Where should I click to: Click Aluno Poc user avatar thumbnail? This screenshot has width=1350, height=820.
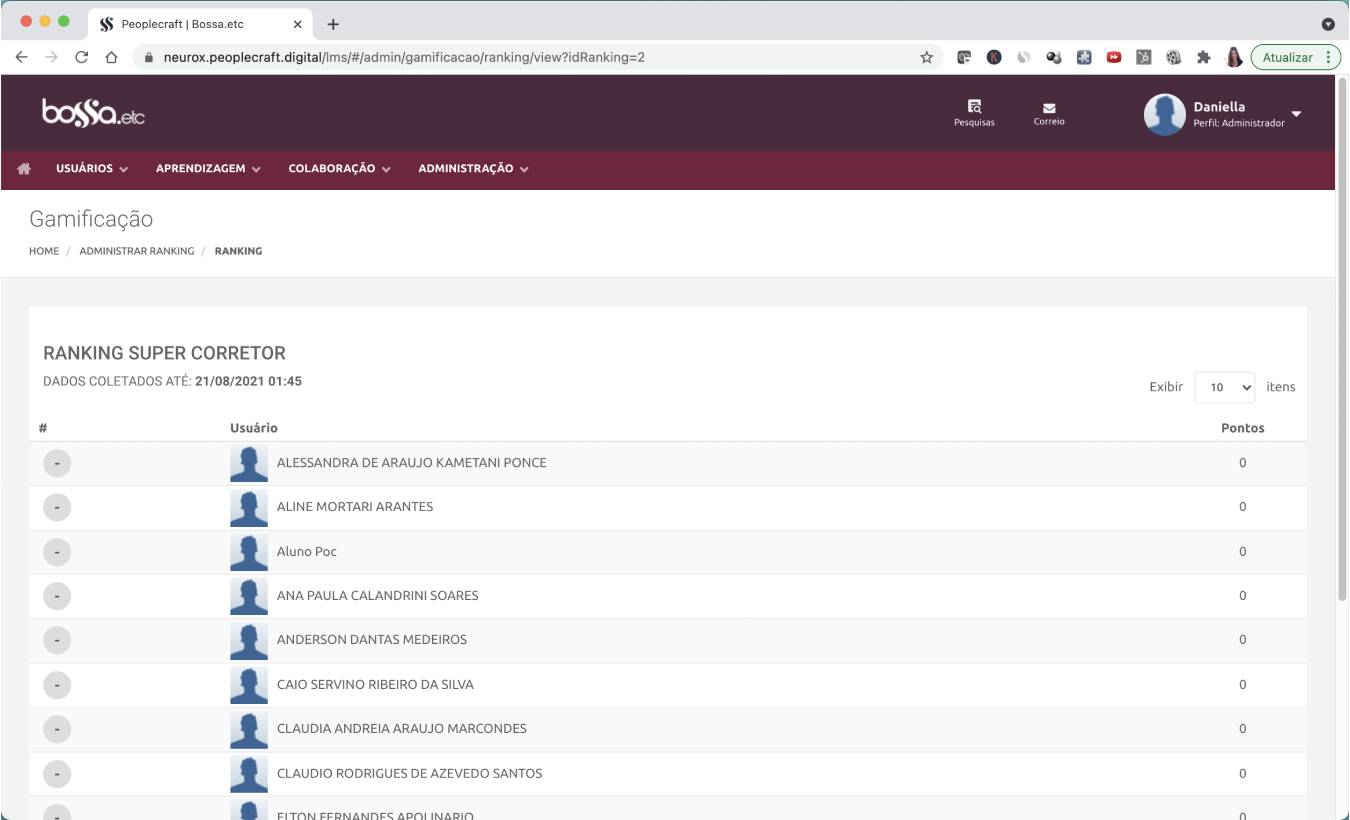[249, 552]
